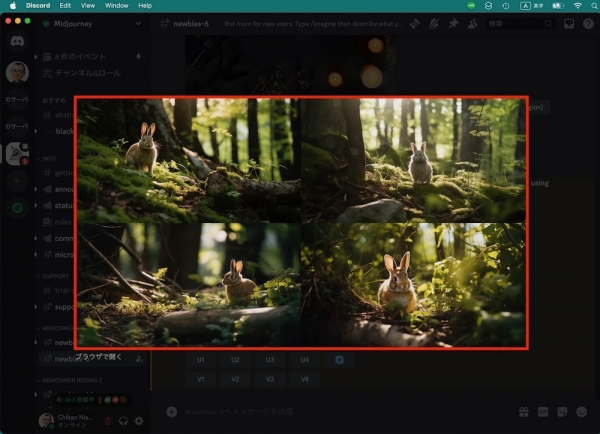Screen dimensions: 600x434
Task: Open the inbox icon in header
Action: coord(569,24)
